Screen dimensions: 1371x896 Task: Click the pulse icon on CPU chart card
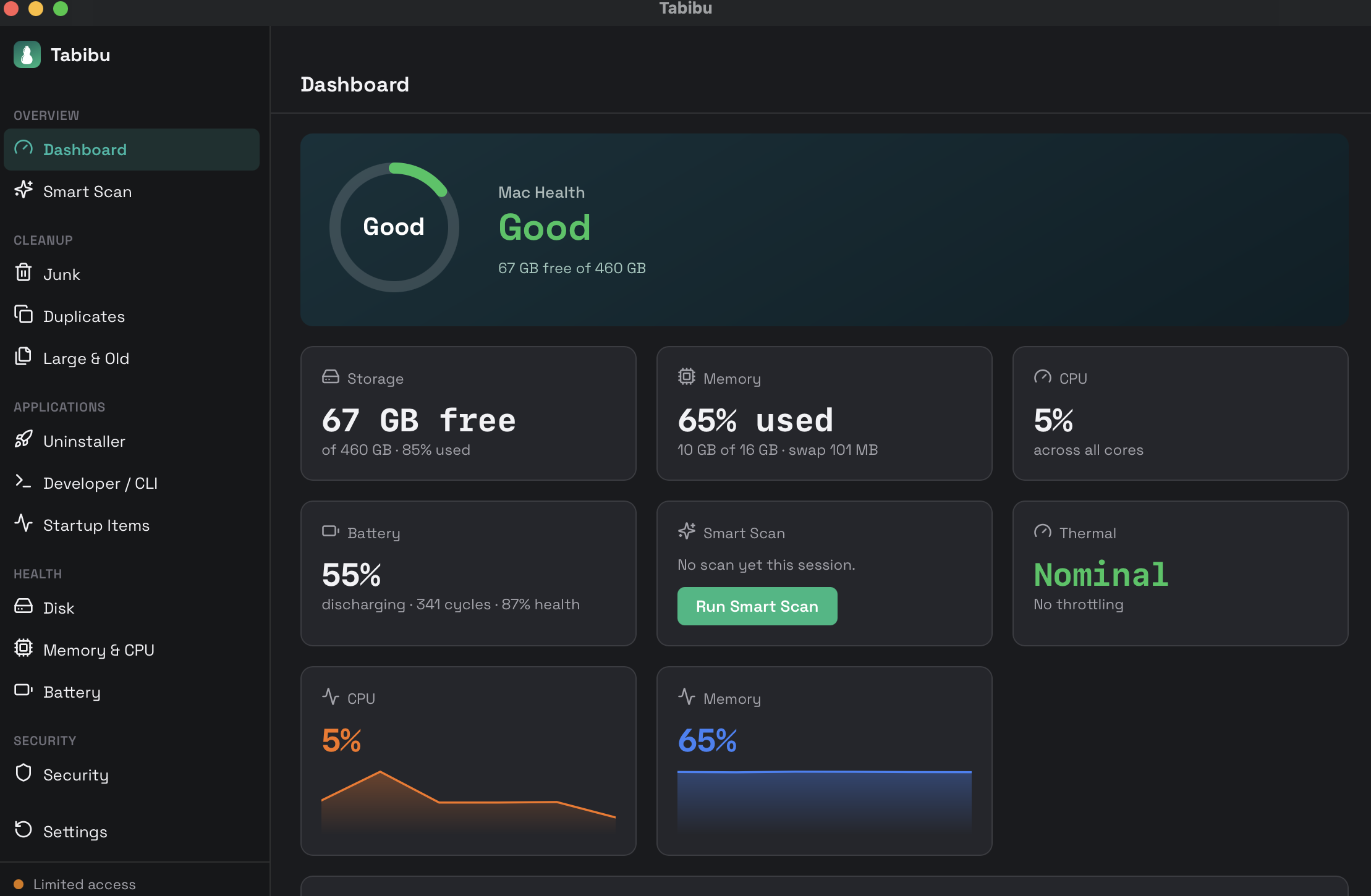pos(331,697)
